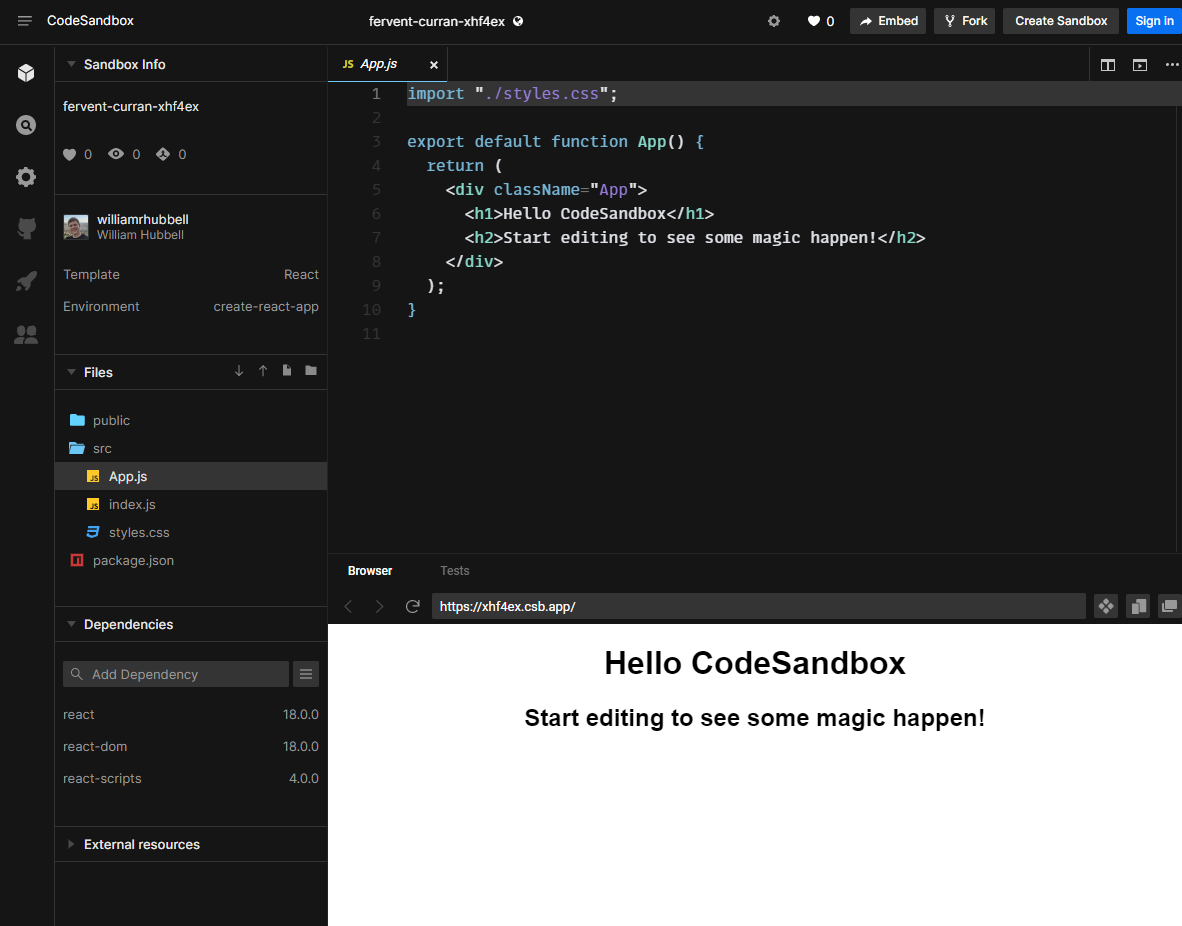Open williamrhubbell's profile link

[142, 219]
